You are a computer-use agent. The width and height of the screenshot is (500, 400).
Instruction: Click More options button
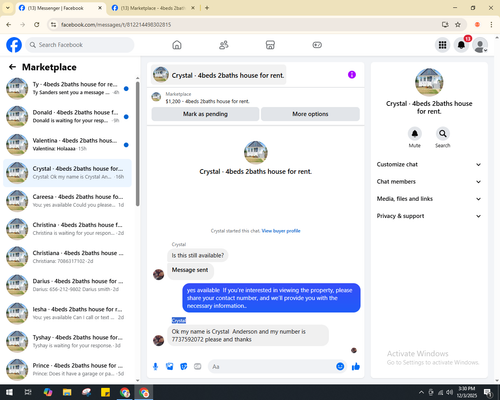click(310, 114)
